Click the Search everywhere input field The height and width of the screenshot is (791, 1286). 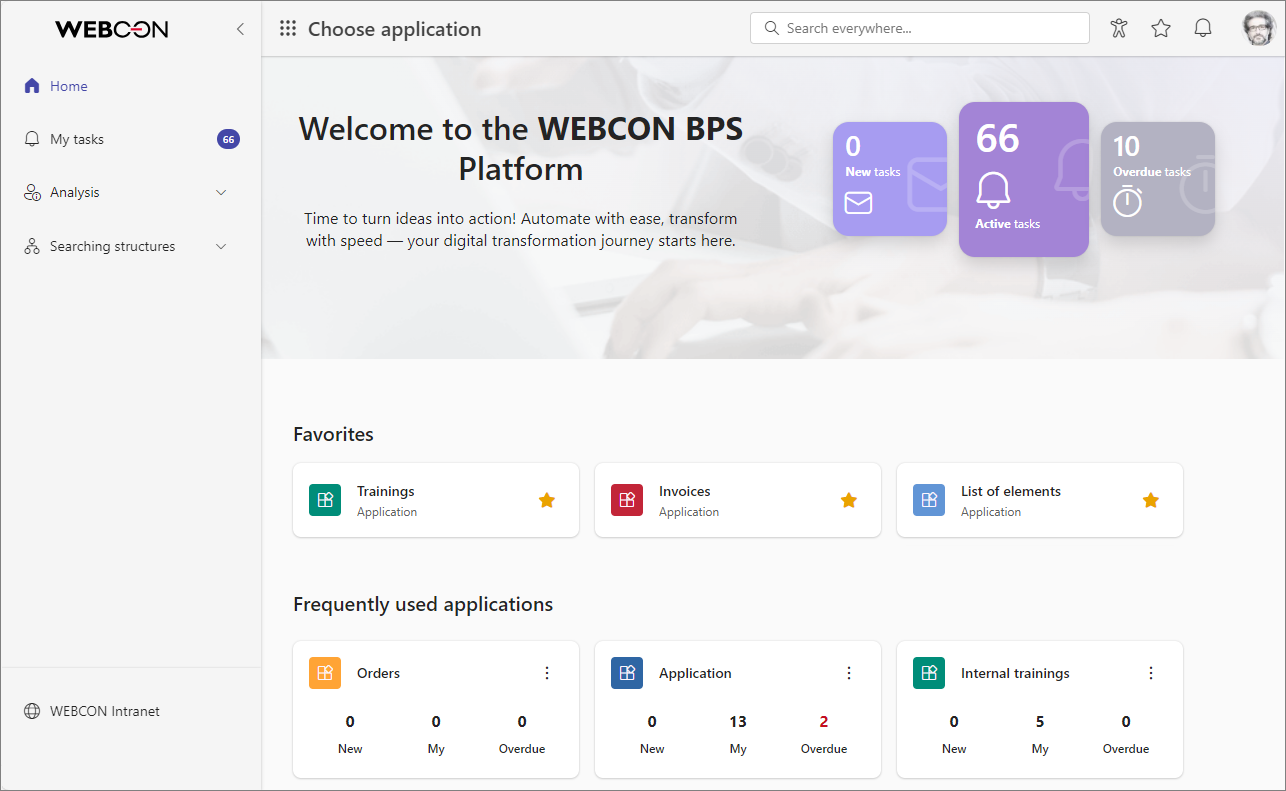(920, 28)
